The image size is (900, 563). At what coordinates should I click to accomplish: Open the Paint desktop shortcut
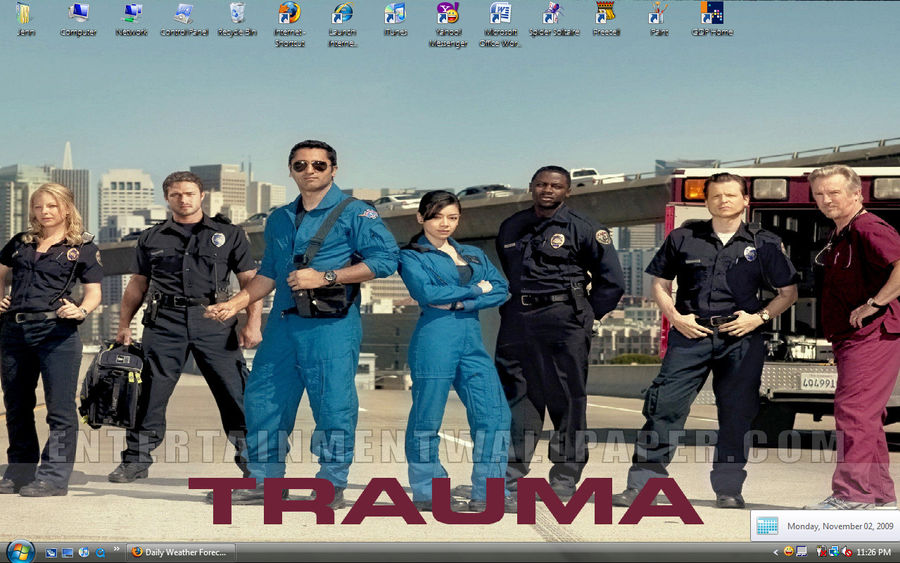659,19
